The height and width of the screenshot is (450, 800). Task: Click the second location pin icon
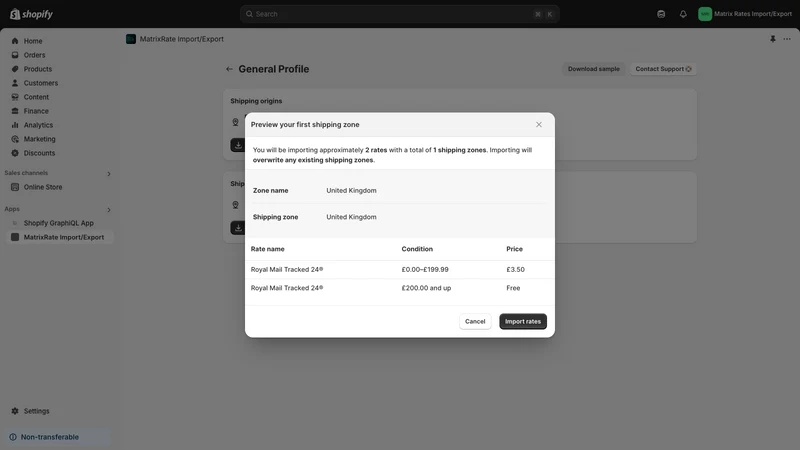click(x=235, y=205)
